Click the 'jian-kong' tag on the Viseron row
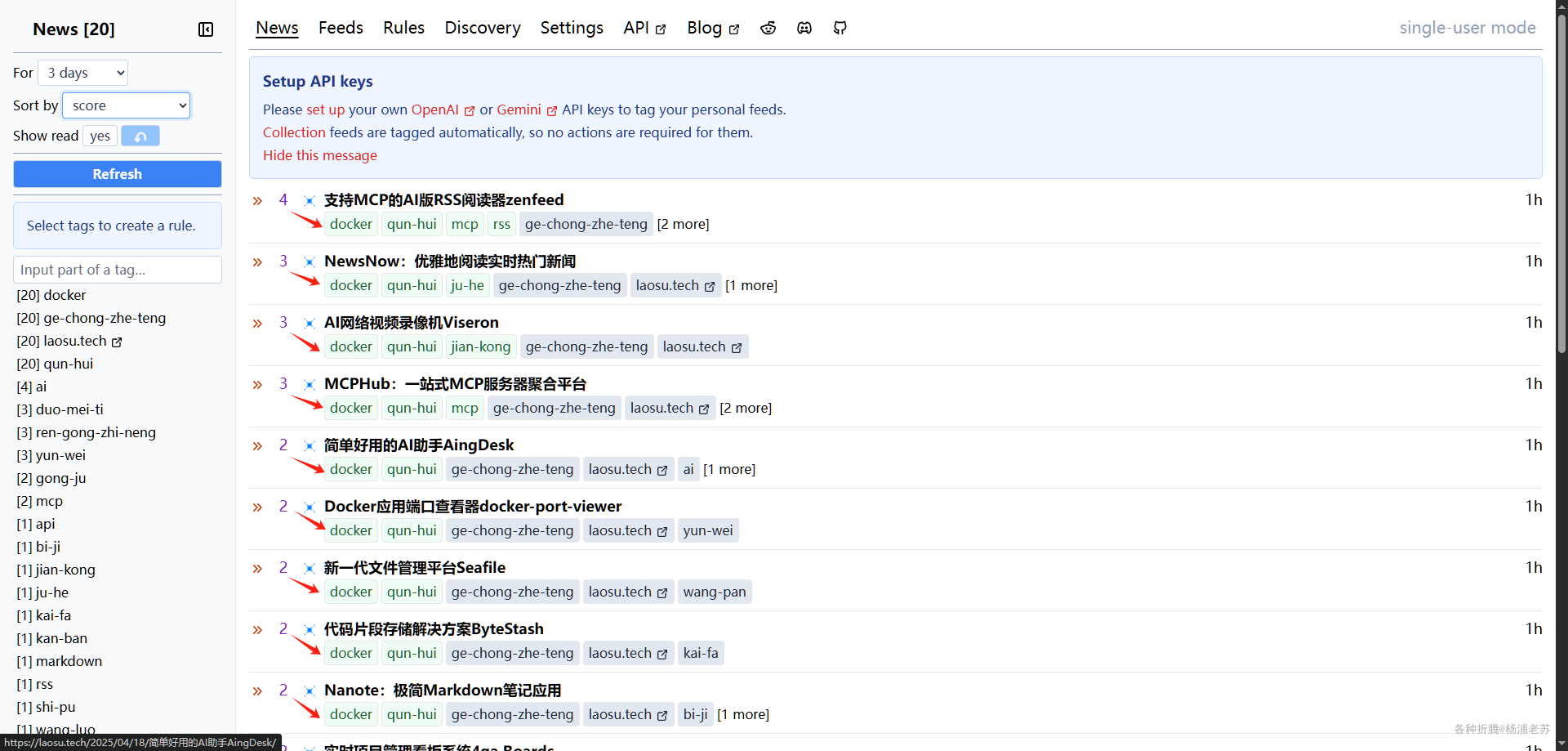 (x=481, y=346)
